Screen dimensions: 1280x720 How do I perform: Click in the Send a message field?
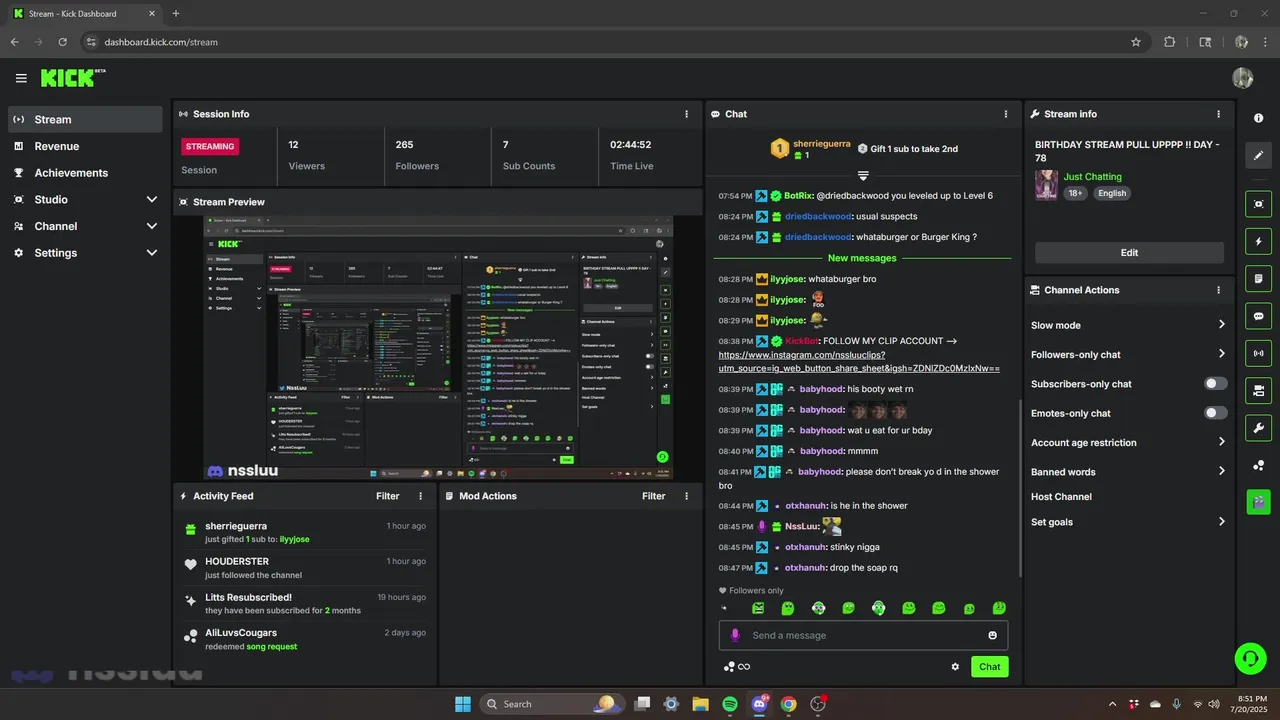click(x=863, y=635)
